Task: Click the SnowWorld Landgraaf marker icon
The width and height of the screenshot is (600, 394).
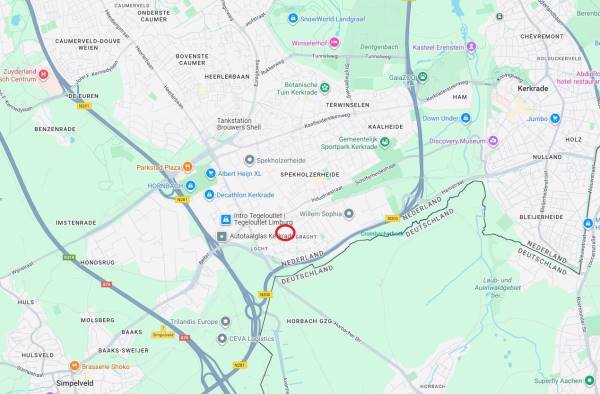Action: tap(293, 18)
